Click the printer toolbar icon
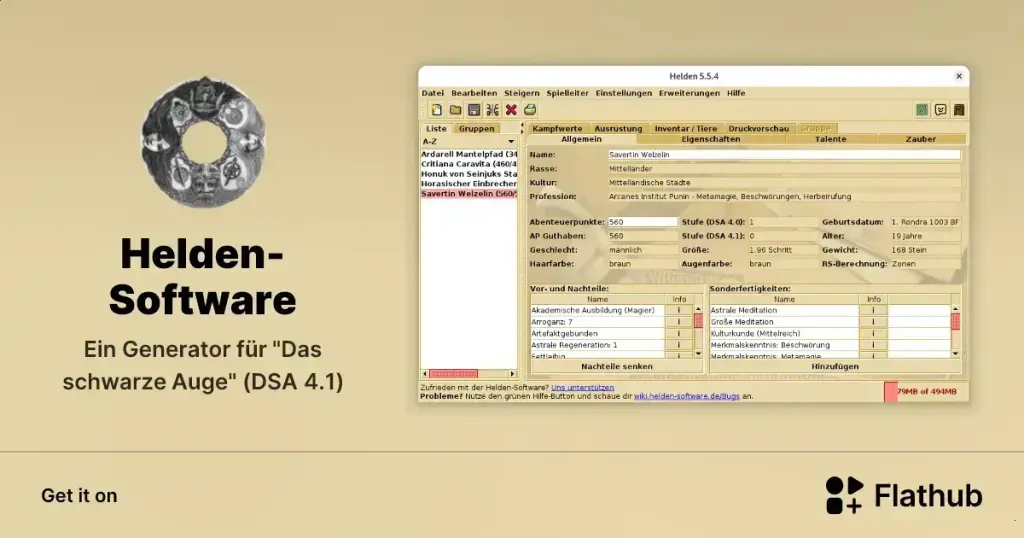 [530, 110]
